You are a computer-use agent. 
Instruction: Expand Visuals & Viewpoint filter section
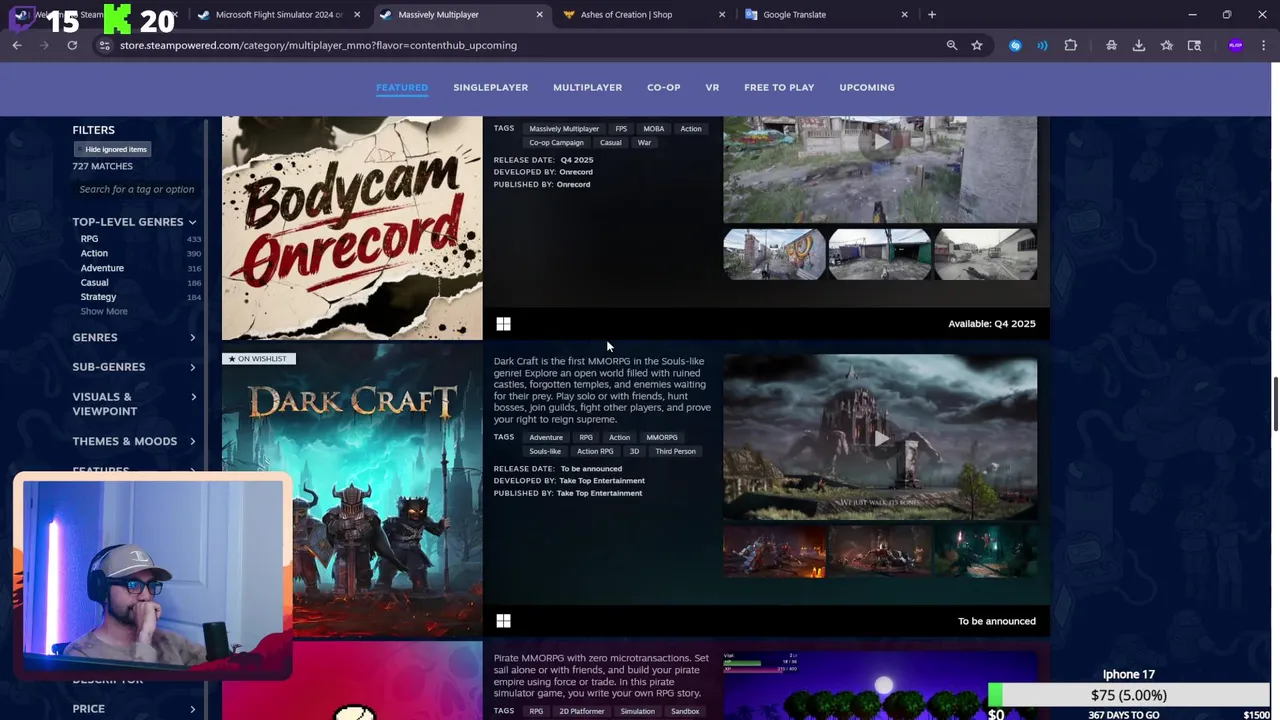pos(134,404)
